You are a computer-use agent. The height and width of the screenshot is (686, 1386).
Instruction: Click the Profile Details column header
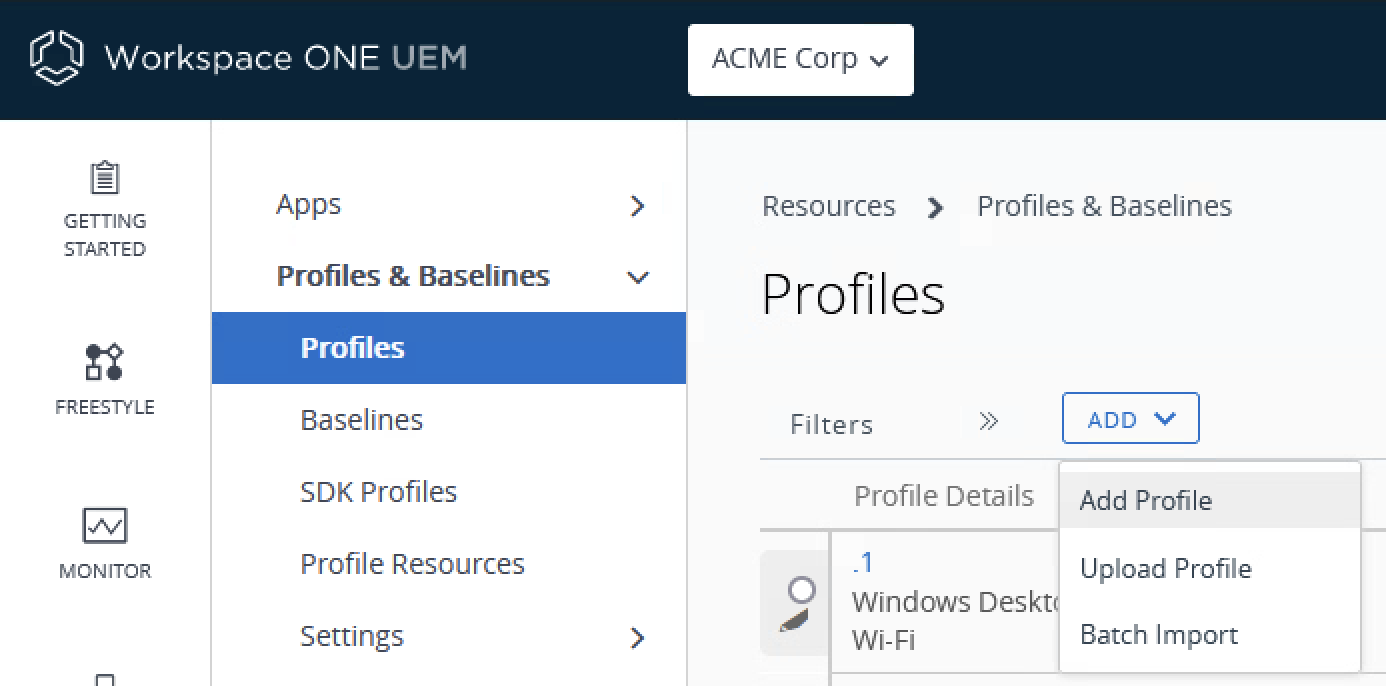(944, 494)
